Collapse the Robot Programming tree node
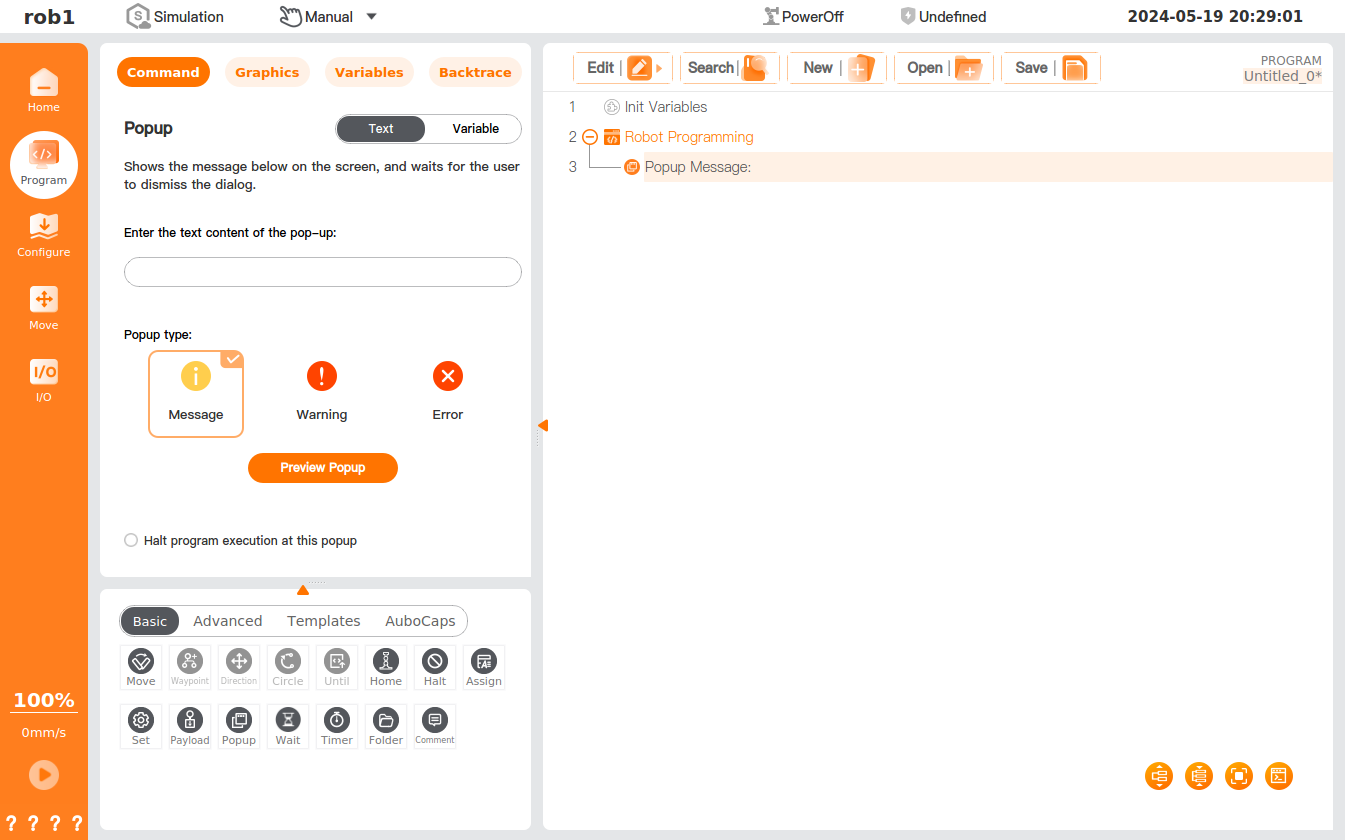This screenshot has width=1345, height=840. [x=590, y=138]
